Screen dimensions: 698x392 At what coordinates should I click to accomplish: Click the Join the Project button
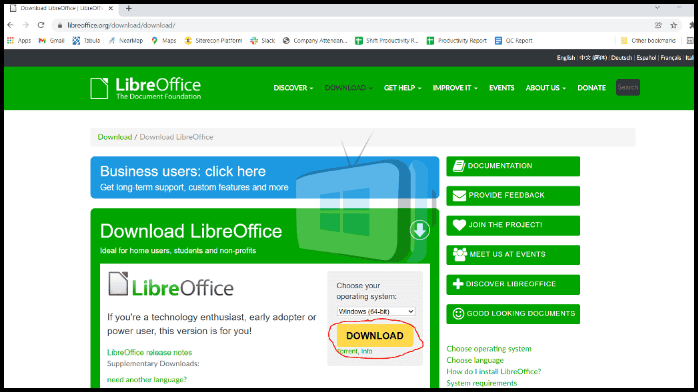[x=513, y=225]
